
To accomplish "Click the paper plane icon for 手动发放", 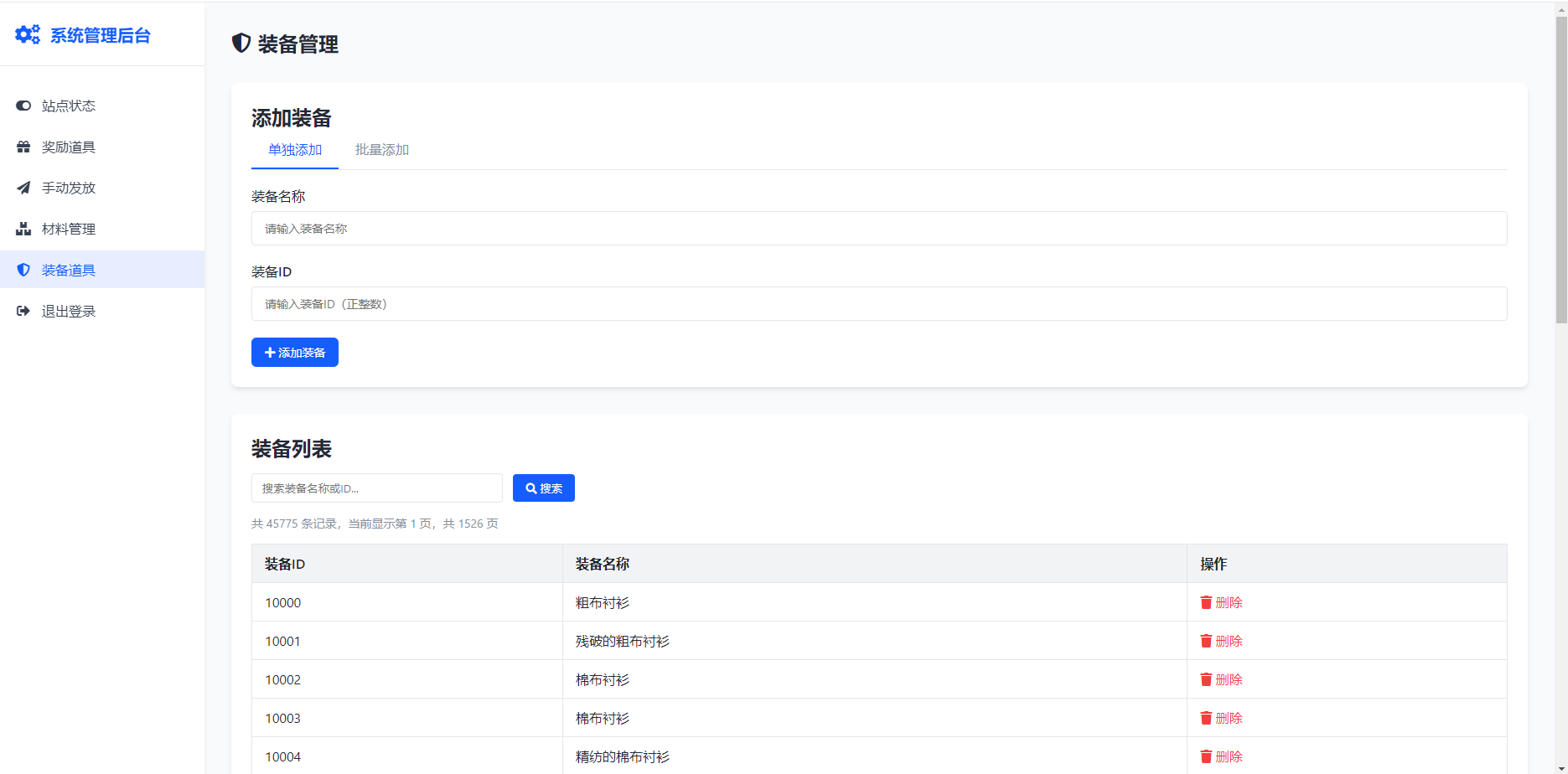I will 23,188.
